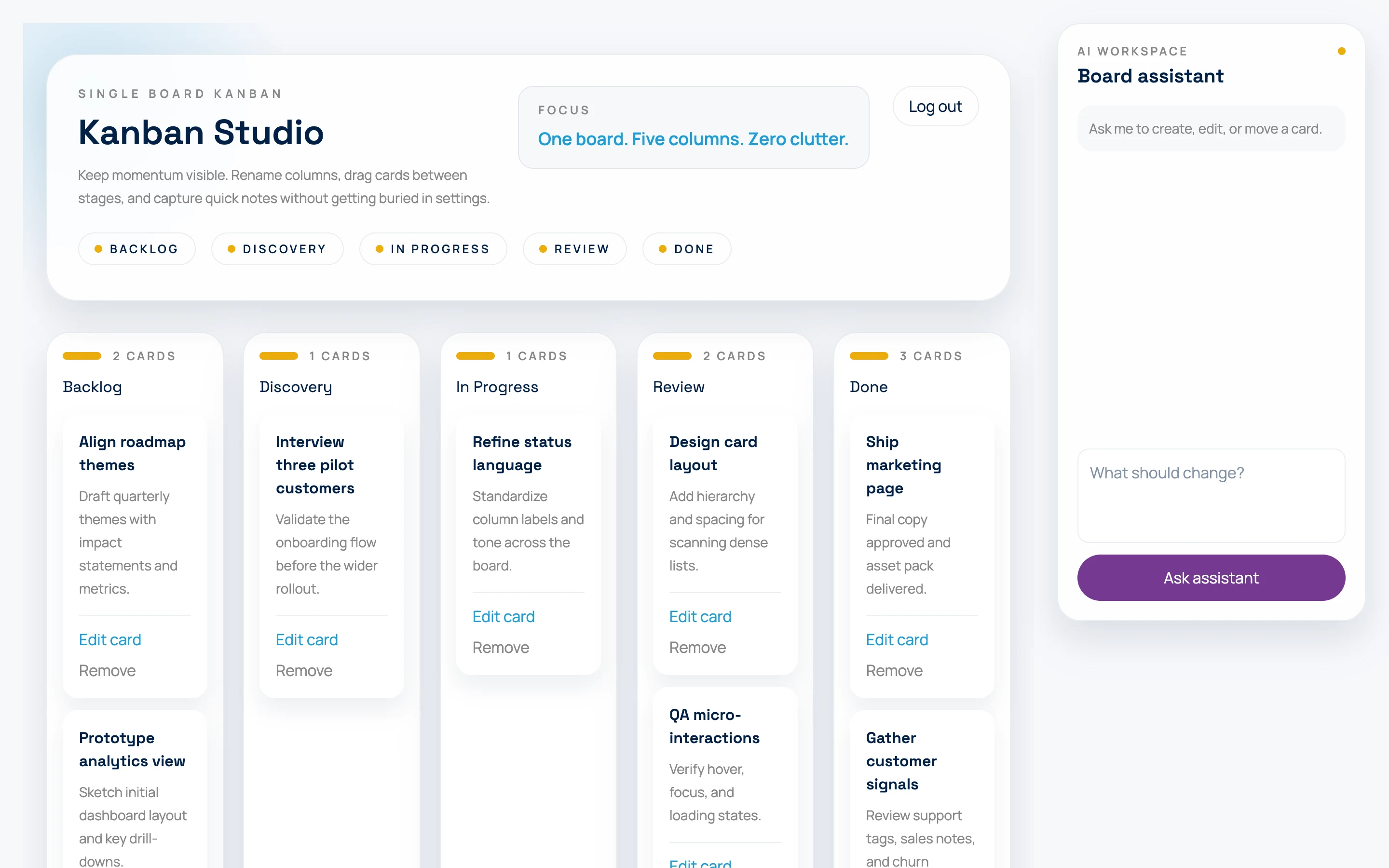Edit card 'Interview three pilot customers'
This screenshot has width=1389, height=868.
point(307,639)
